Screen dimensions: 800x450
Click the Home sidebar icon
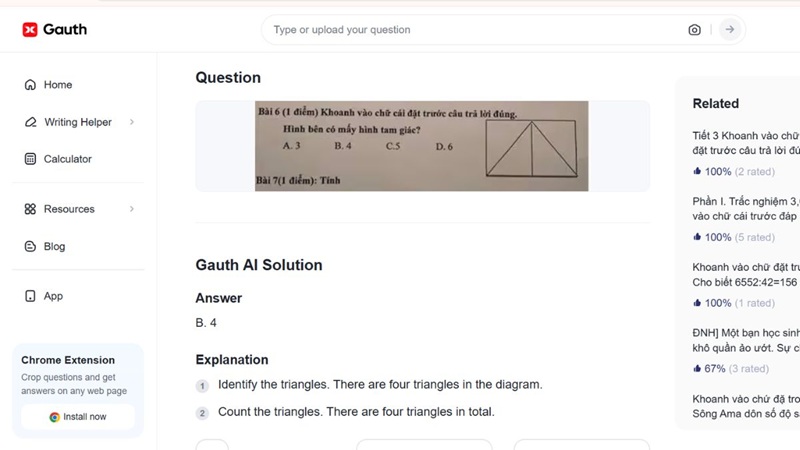click(30, 85)
